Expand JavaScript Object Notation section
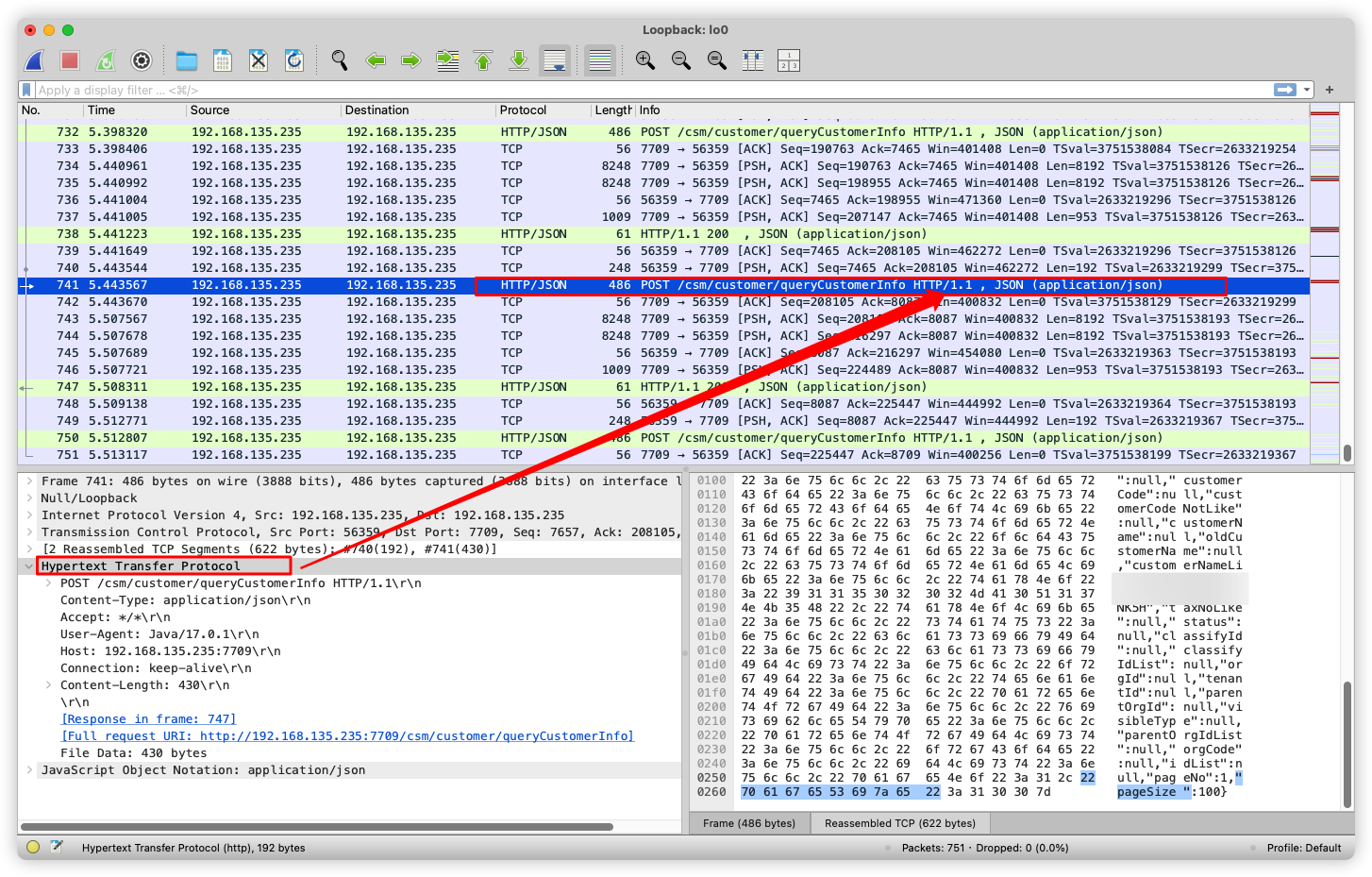1372x877 pixels. (x=29, y=770)
